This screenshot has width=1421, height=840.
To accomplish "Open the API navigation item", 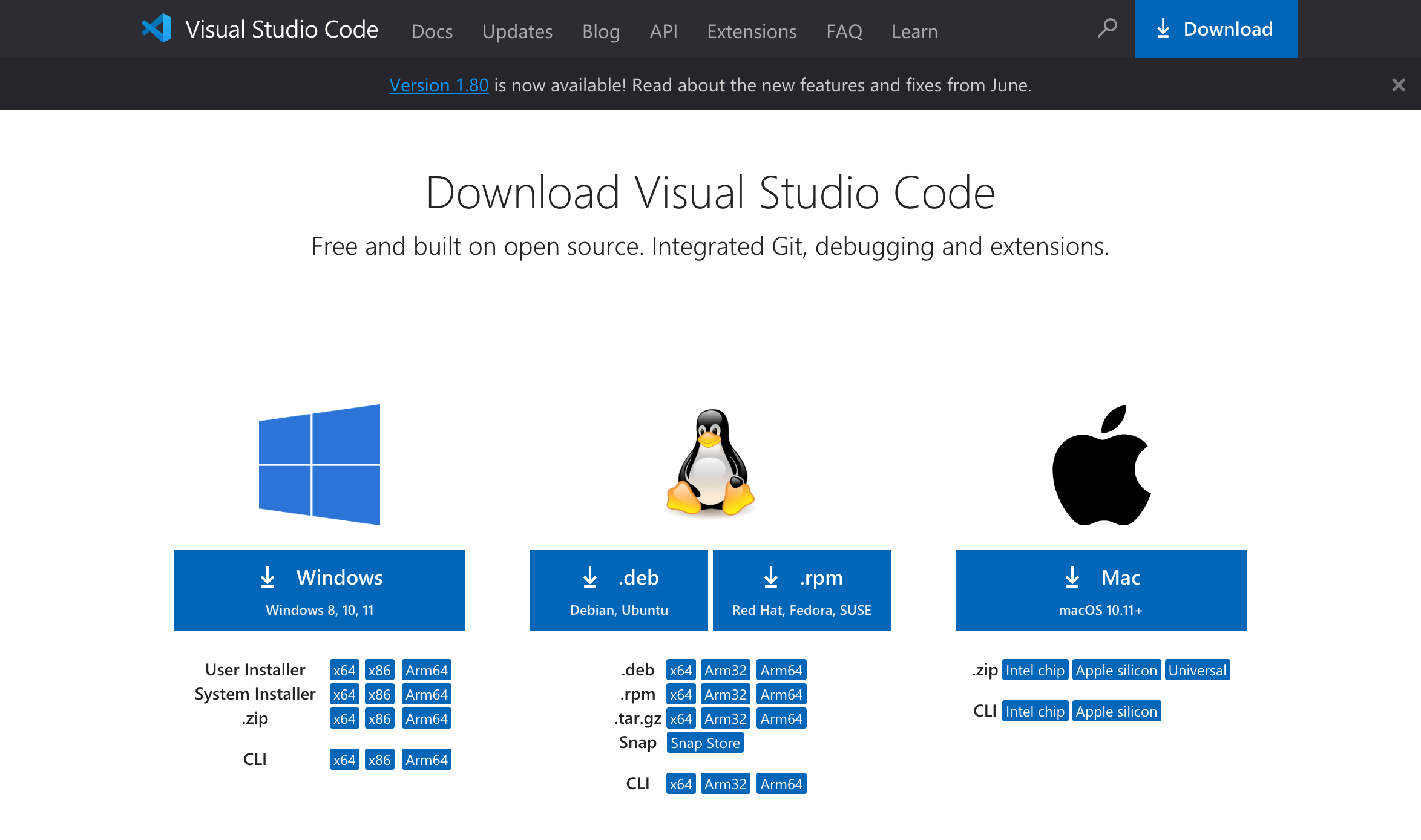I will tap(664, 31).
